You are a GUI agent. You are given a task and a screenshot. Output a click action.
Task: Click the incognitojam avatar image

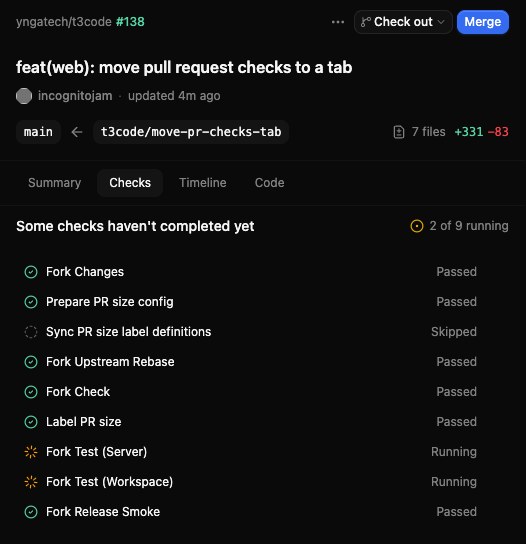point(24,96)
